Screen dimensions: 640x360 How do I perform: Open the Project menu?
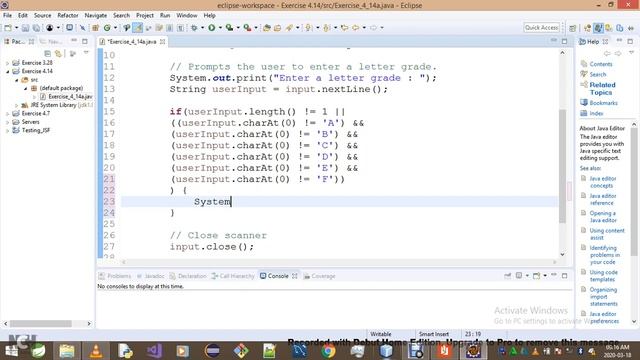145,16
